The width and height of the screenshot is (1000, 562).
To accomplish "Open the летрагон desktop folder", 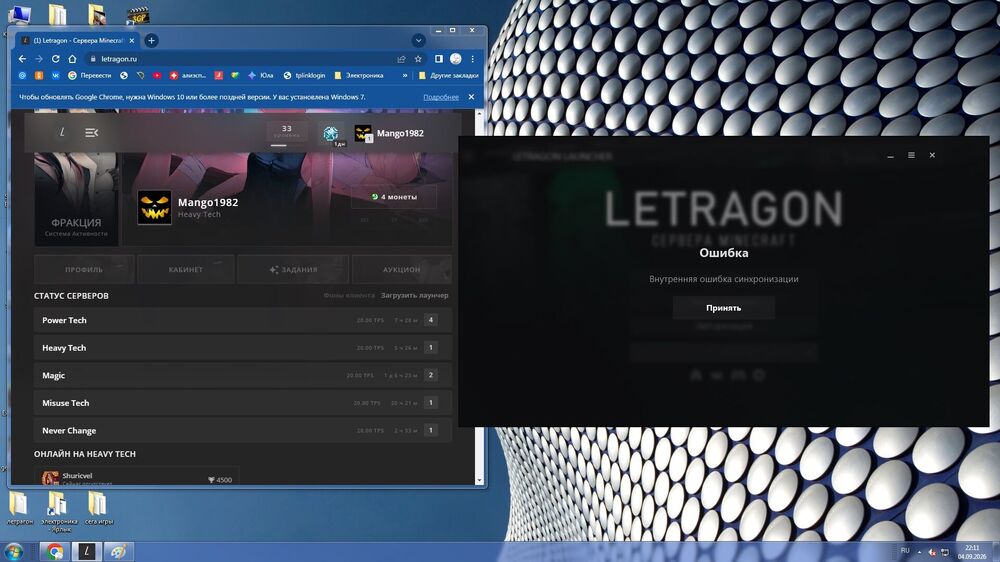I will tap(20, 508).
